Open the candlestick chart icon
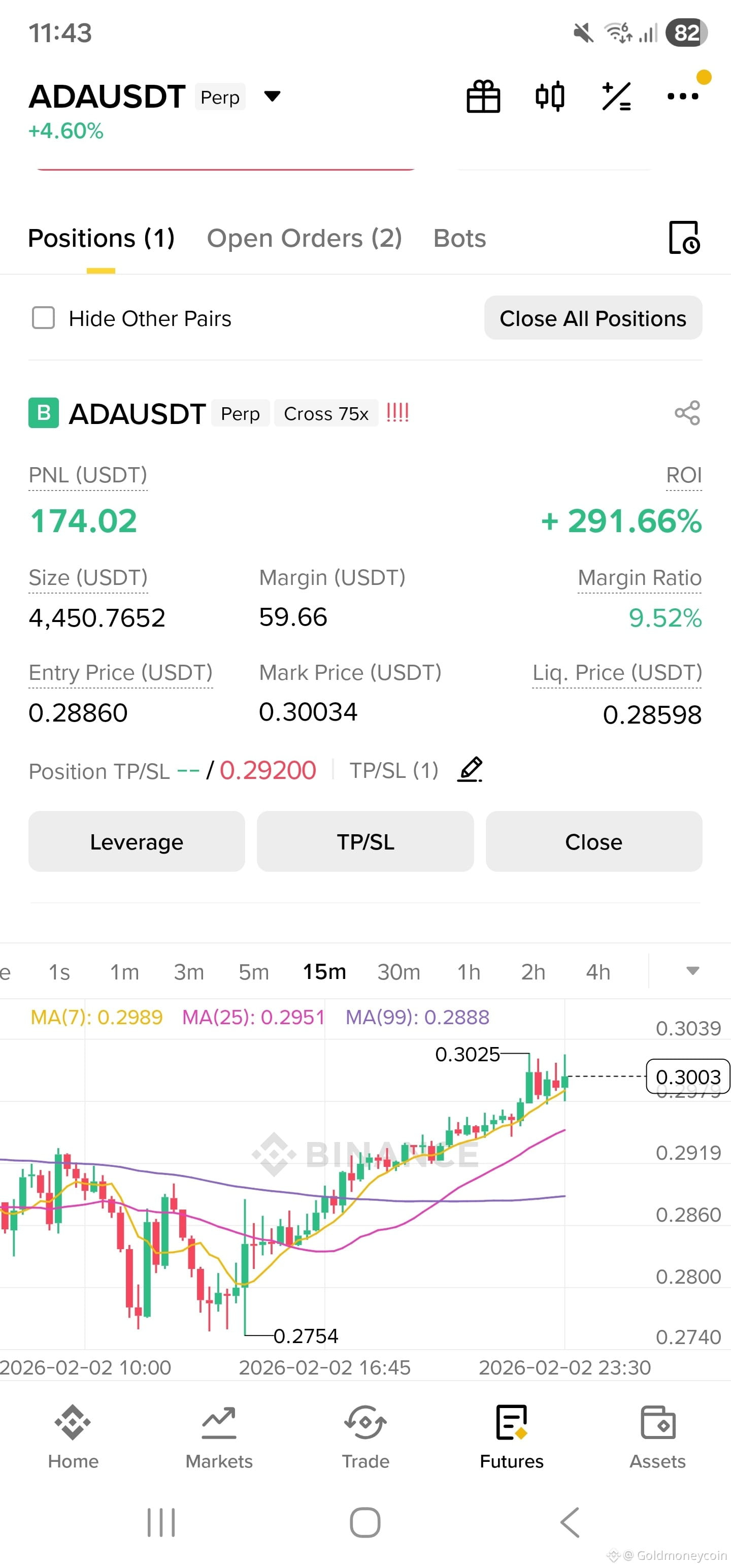The width and height of the screenshot is (731, 1568). coord(550,96)
